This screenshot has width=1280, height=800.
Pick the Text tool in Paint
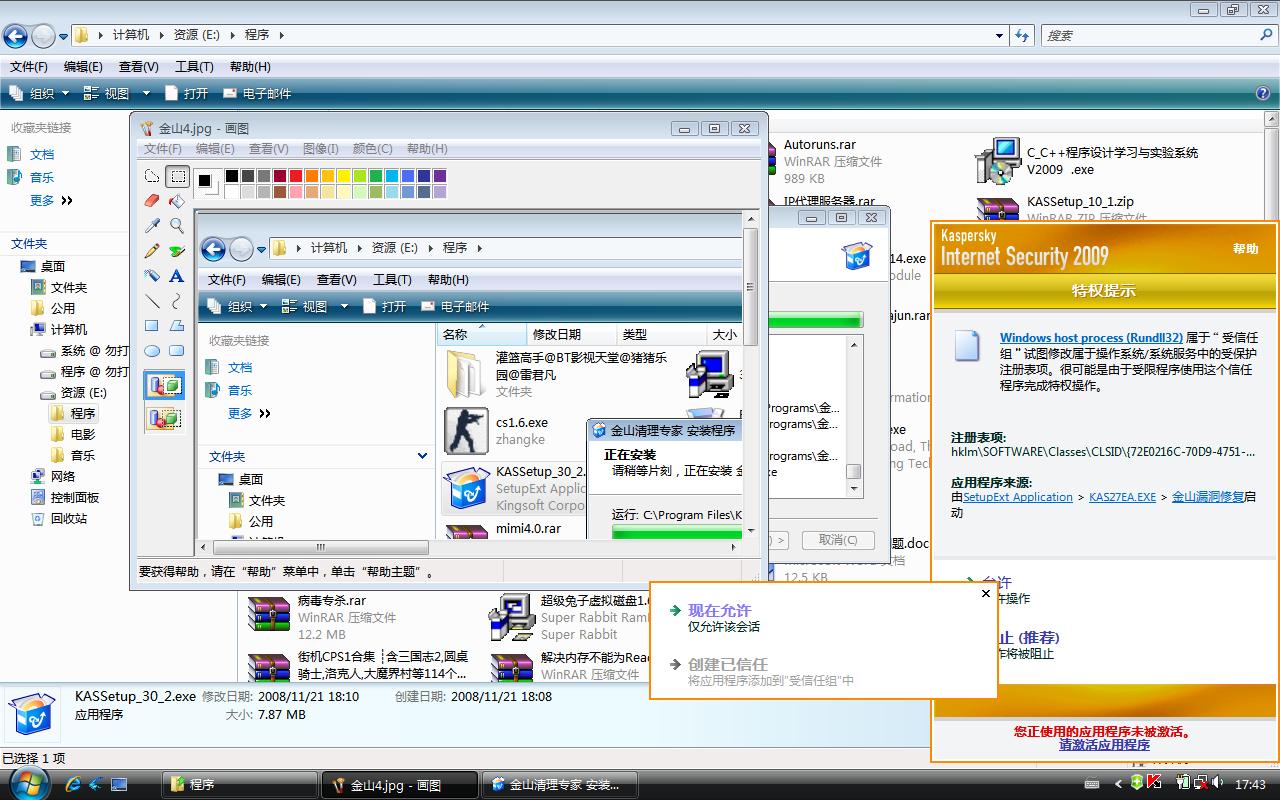click(177, 276)
